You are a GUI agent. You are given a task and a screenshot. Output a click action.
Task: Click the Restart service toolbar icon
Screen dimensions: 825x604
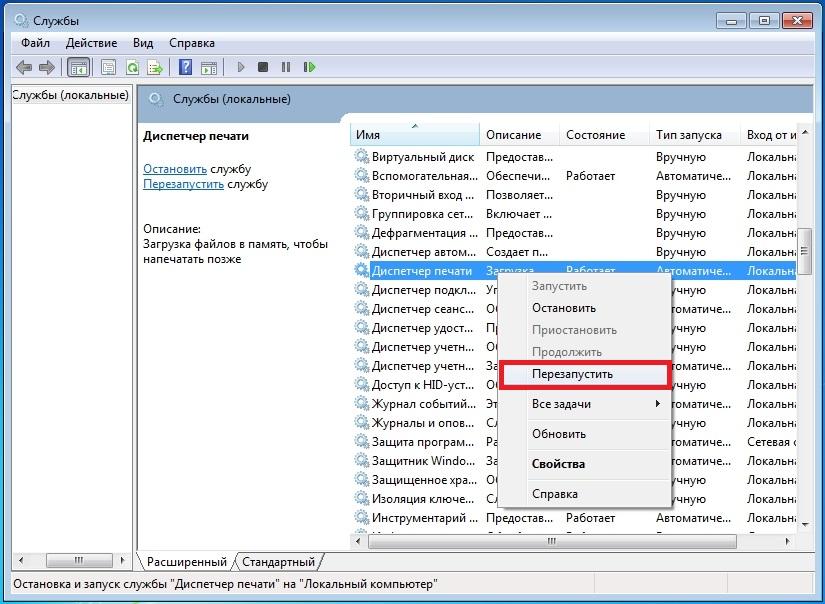(310, 68)
